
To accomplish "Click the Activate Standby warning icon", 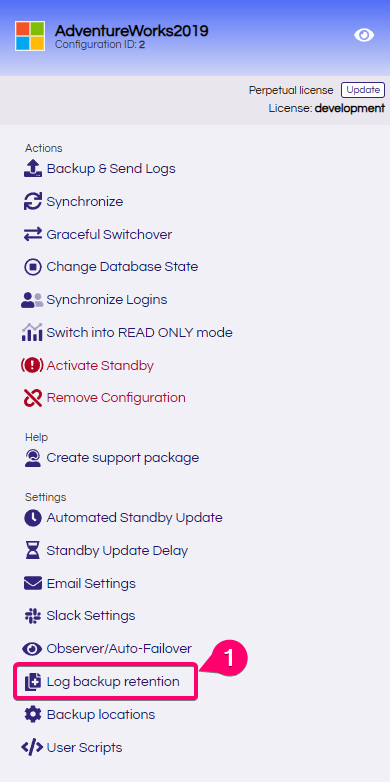I will [x=33, y=366].
